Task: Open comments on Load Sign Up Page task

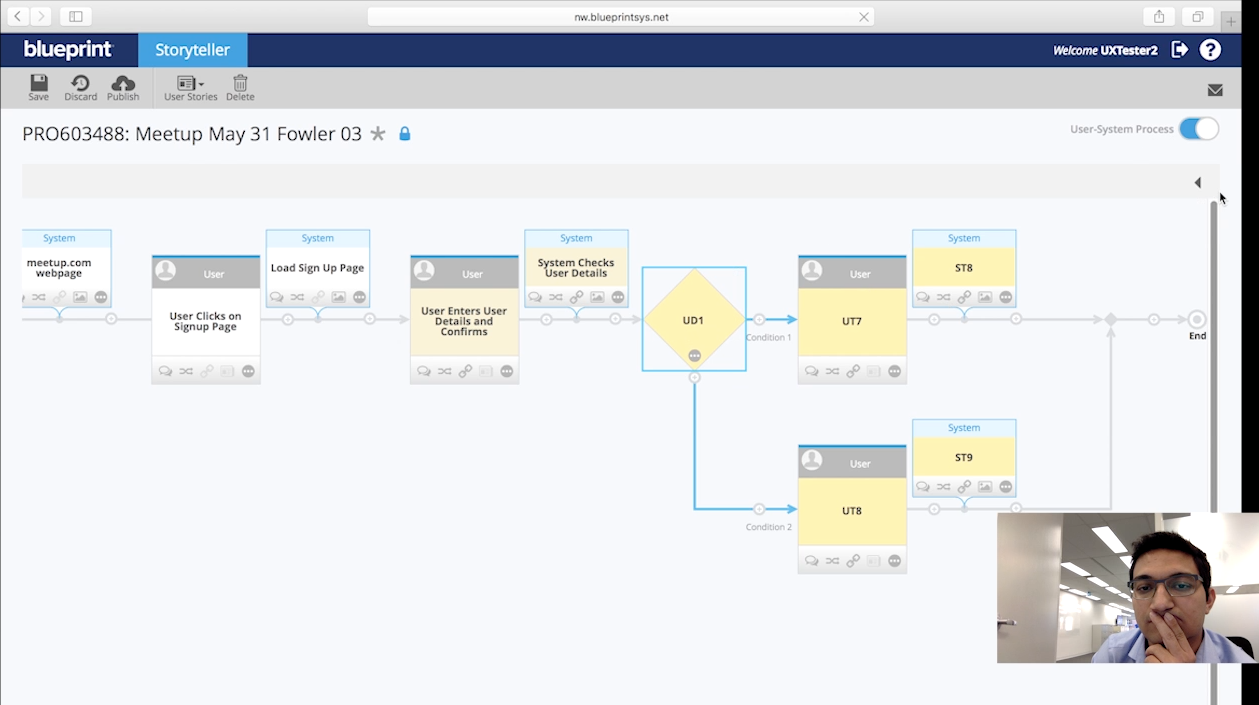Action: pos(277,297)
